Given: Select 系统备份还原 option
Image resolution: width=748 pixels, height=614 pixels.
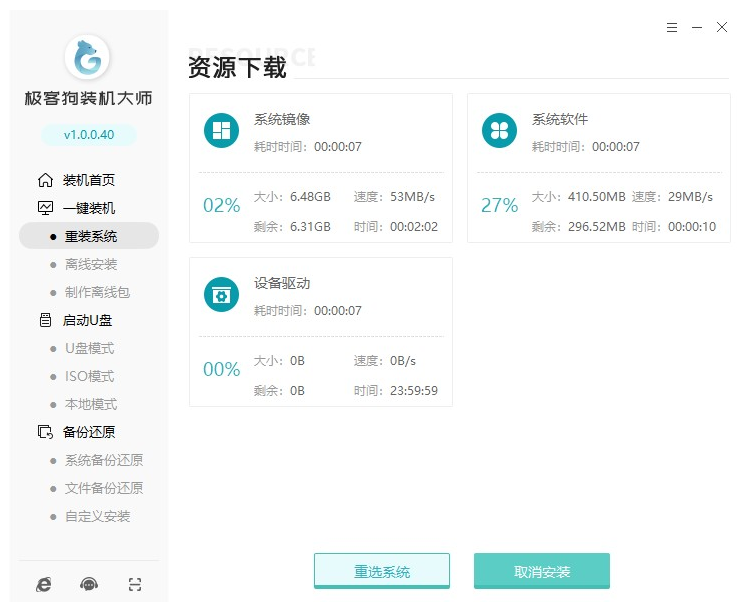Looking at the screenshot, I should 103,460.
